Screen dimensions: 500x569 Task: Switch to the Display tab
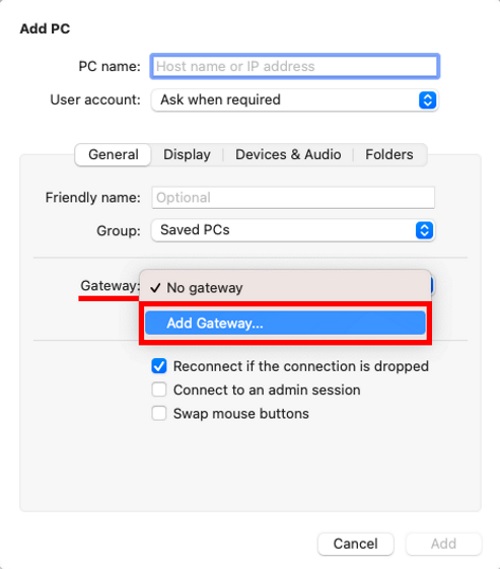tap(187, 155)
